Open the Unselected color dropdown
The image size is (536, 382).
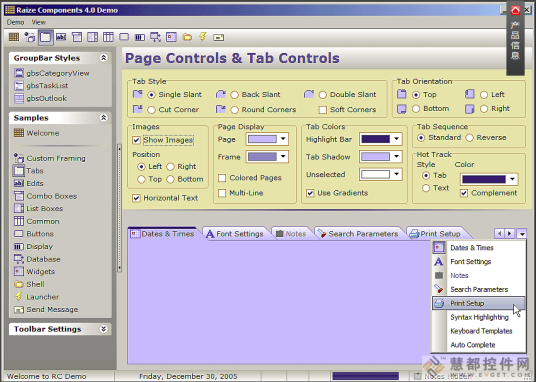click(x=396, y=174)
